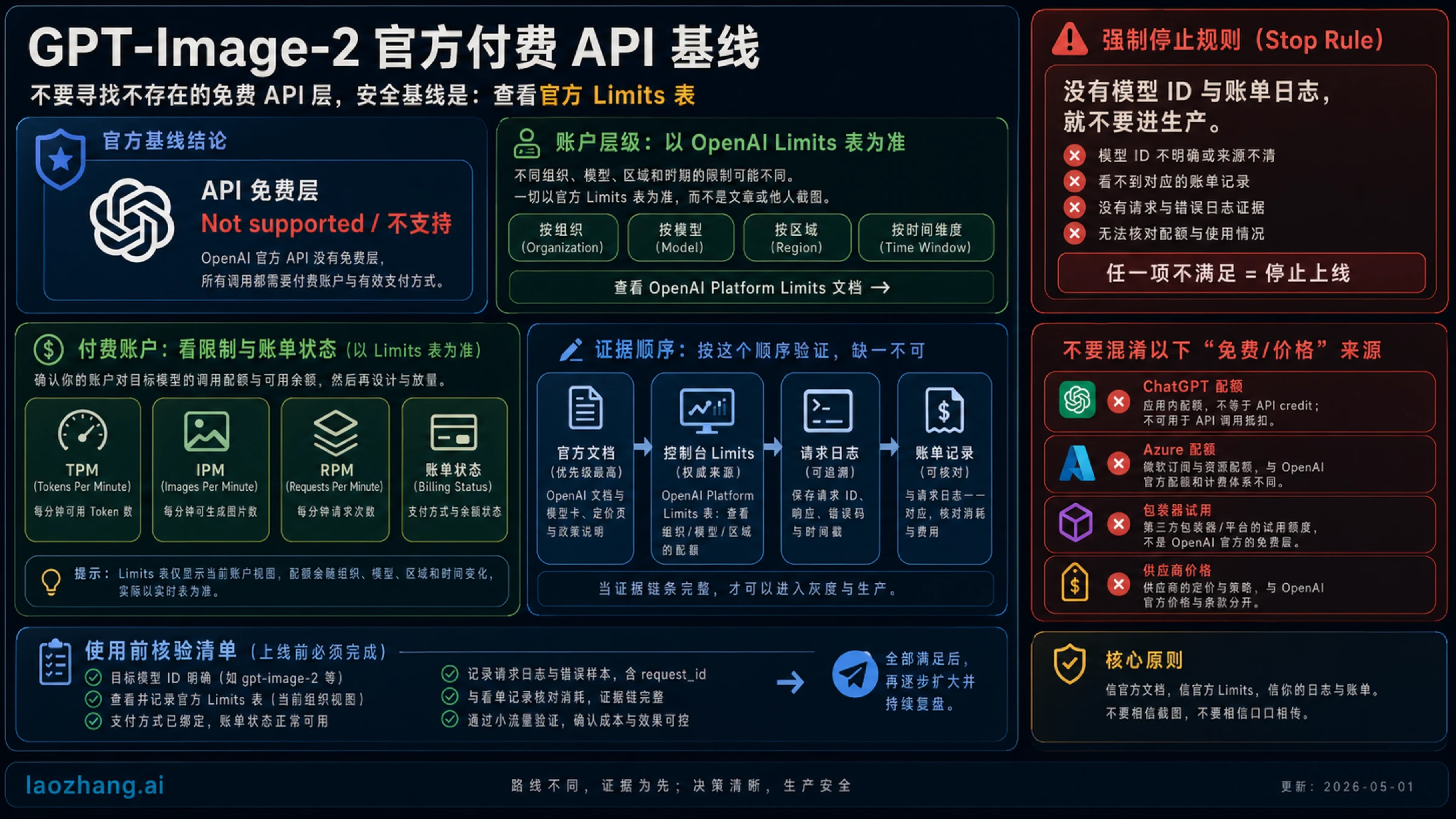Toggle the 查看并记录官方 Limits 表 check mark
Screen dimensions: 1456x819
point(93,699)
